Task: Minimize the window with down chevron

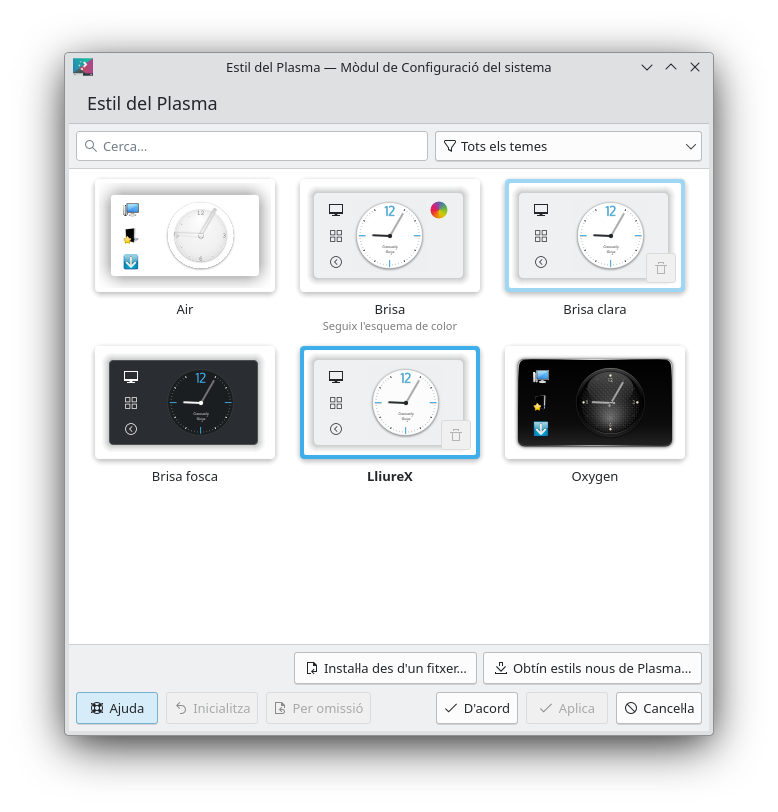Action: (x=646, y=67)
